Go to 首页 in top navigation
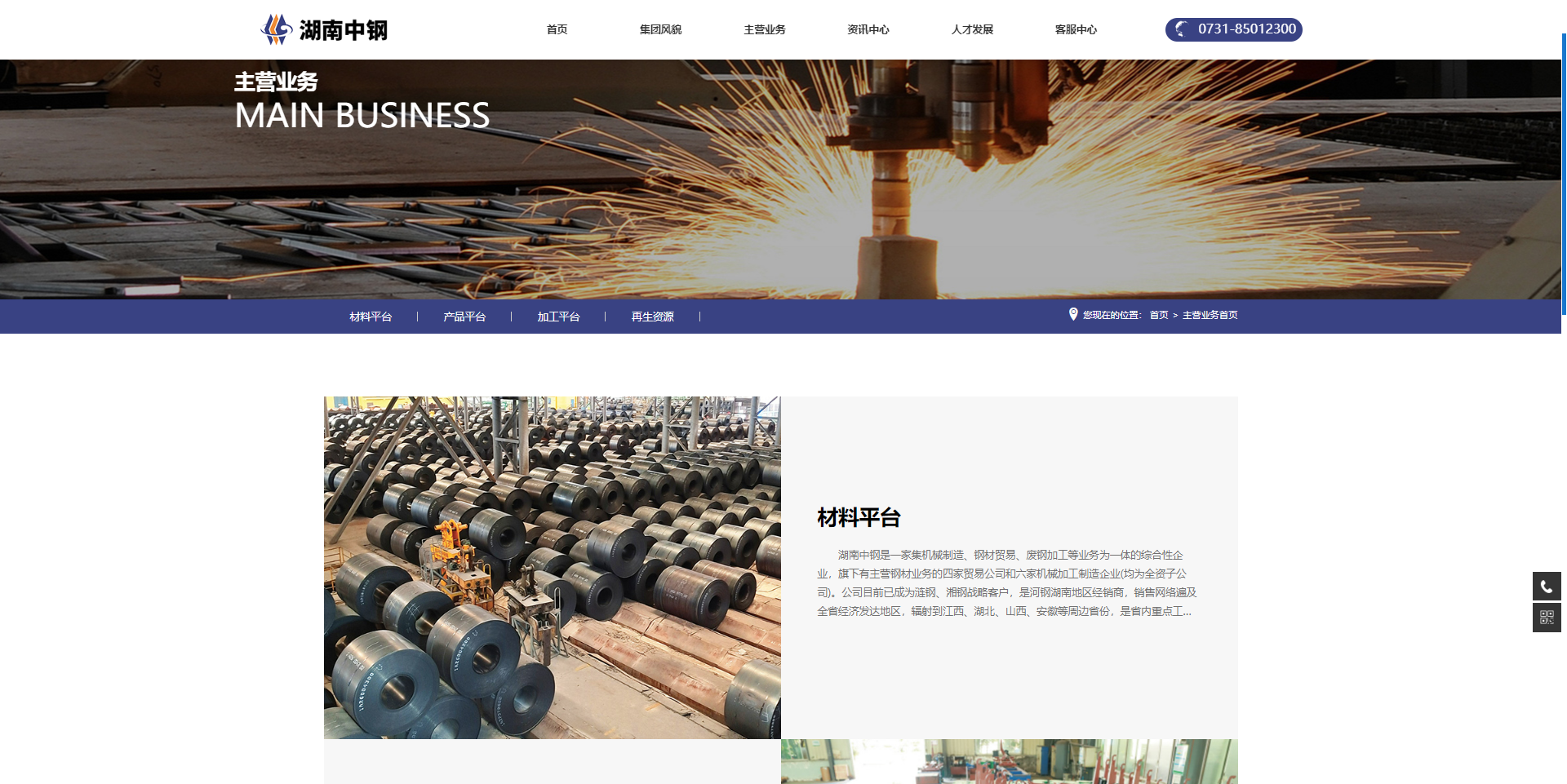Image resolution: width=1567 pixels, height=784 pixels. 557,29
